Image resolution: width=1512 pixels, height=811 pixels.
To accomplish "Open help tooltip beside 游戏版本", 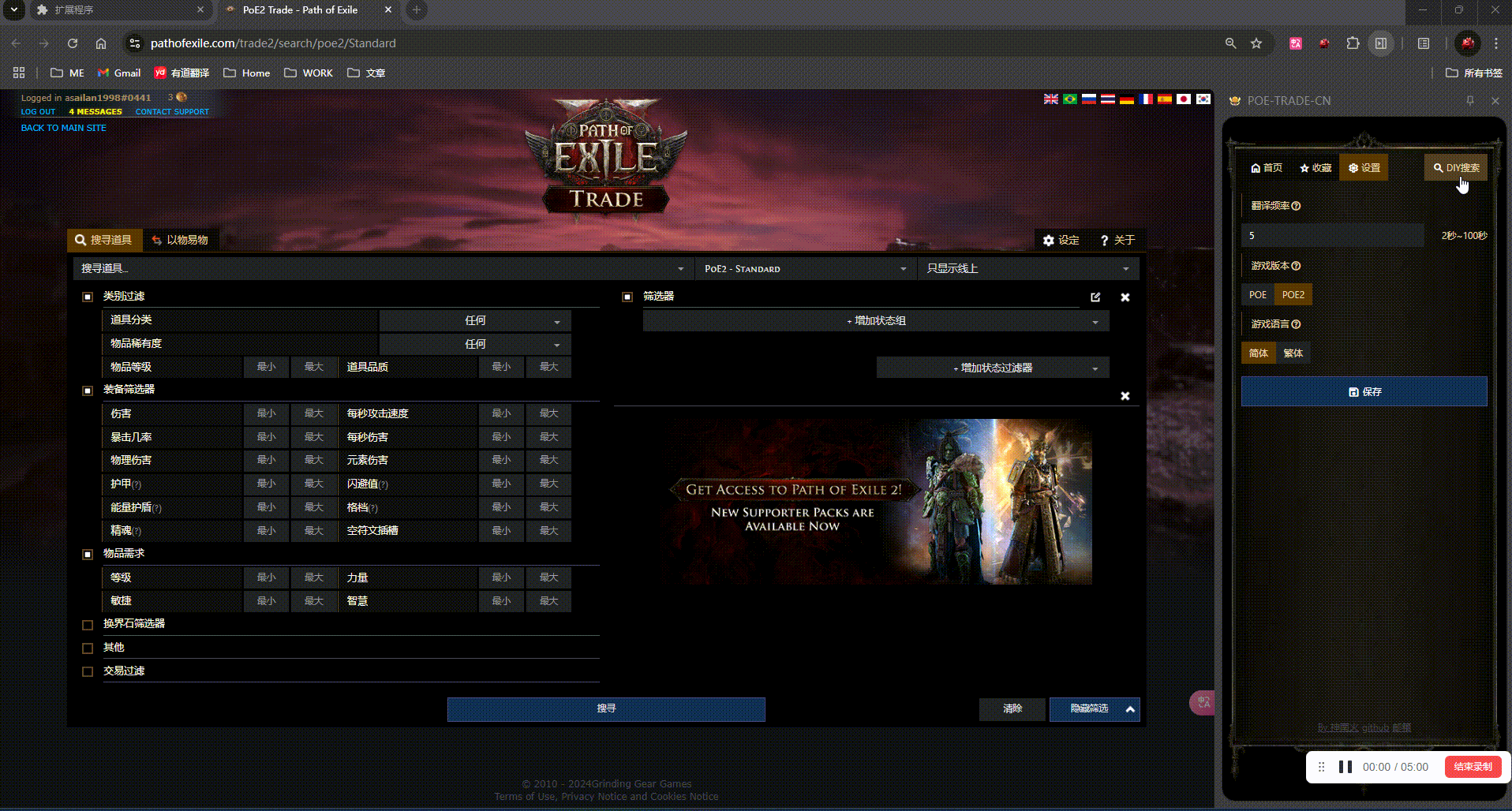I will (1296, 266).
